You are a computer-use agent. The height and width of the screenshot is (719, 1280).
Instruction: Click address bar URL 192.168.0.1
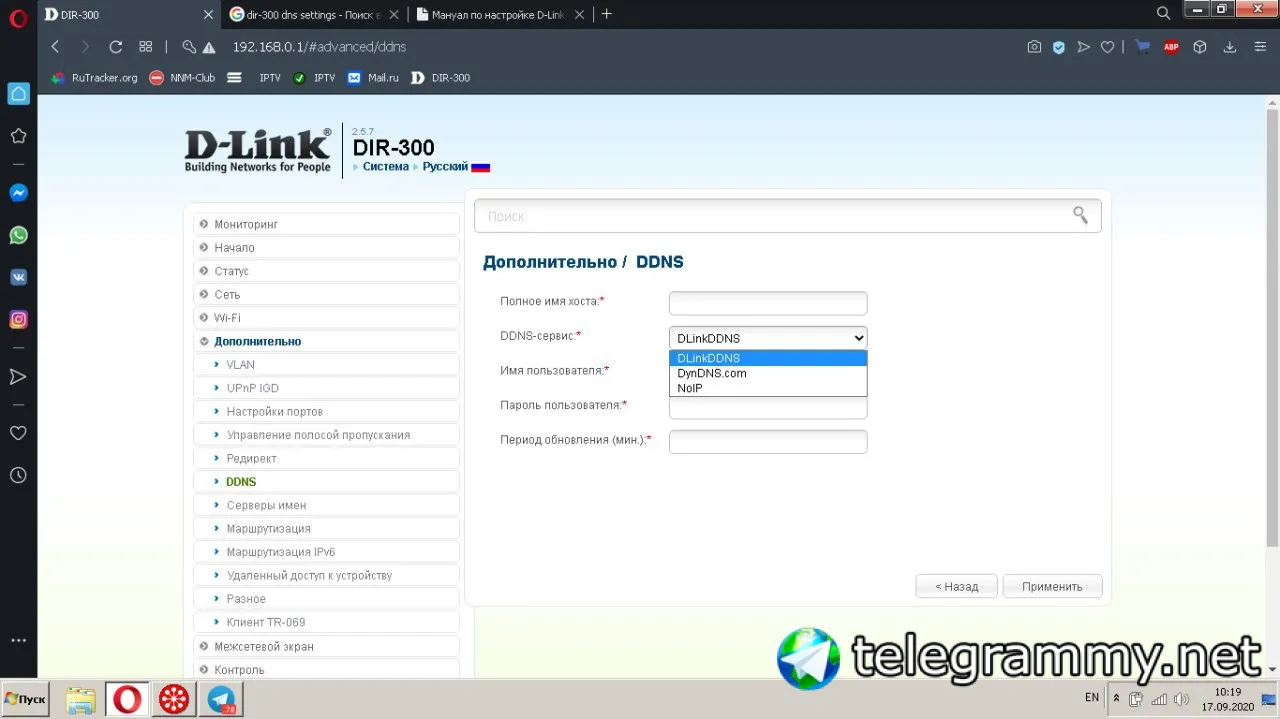(319, 47)
